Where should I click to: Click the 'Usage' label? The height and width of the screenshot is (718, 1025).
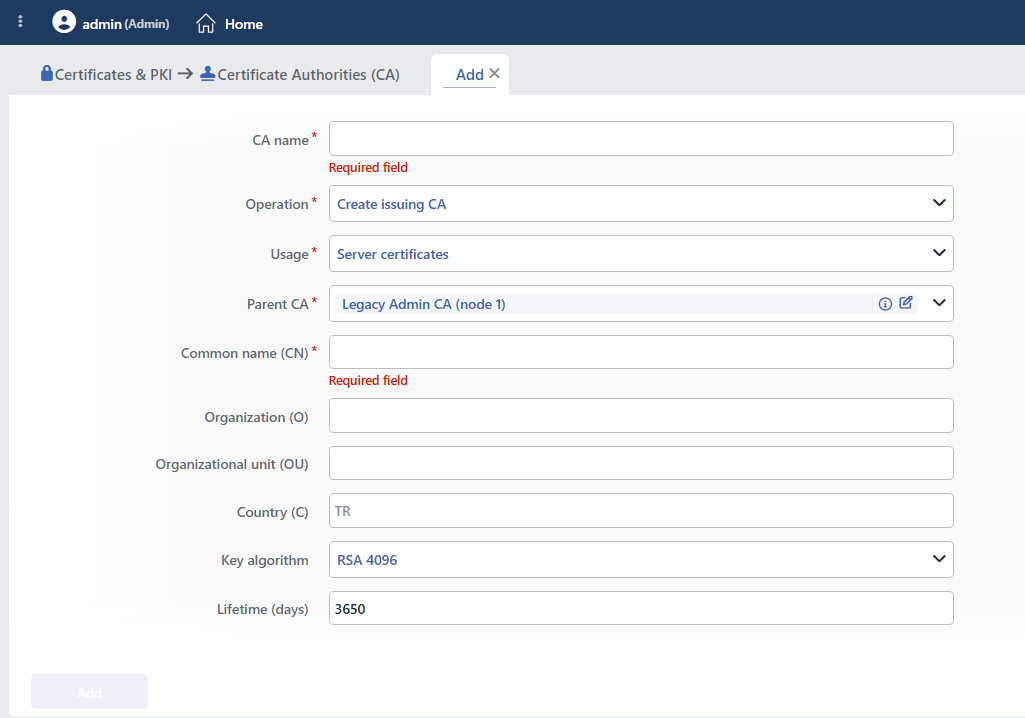[289, 254]
